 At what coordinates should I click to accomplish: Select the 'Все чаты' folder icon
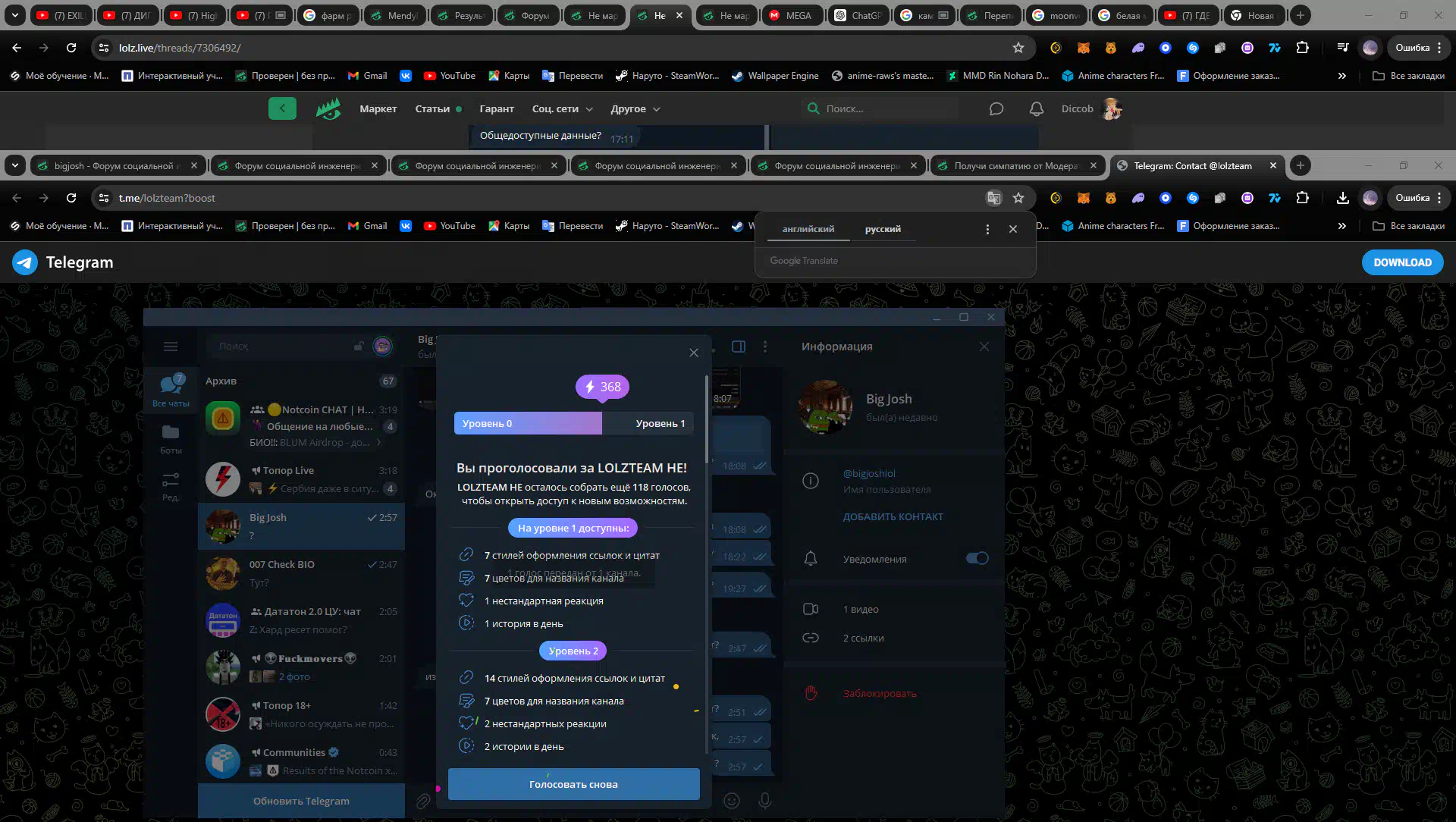pos(171,391)
